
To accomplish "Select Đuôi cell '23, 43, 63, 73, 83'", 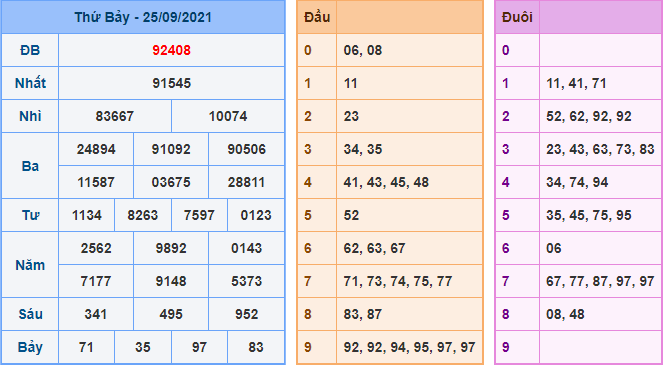I will (x=600, y=149).
